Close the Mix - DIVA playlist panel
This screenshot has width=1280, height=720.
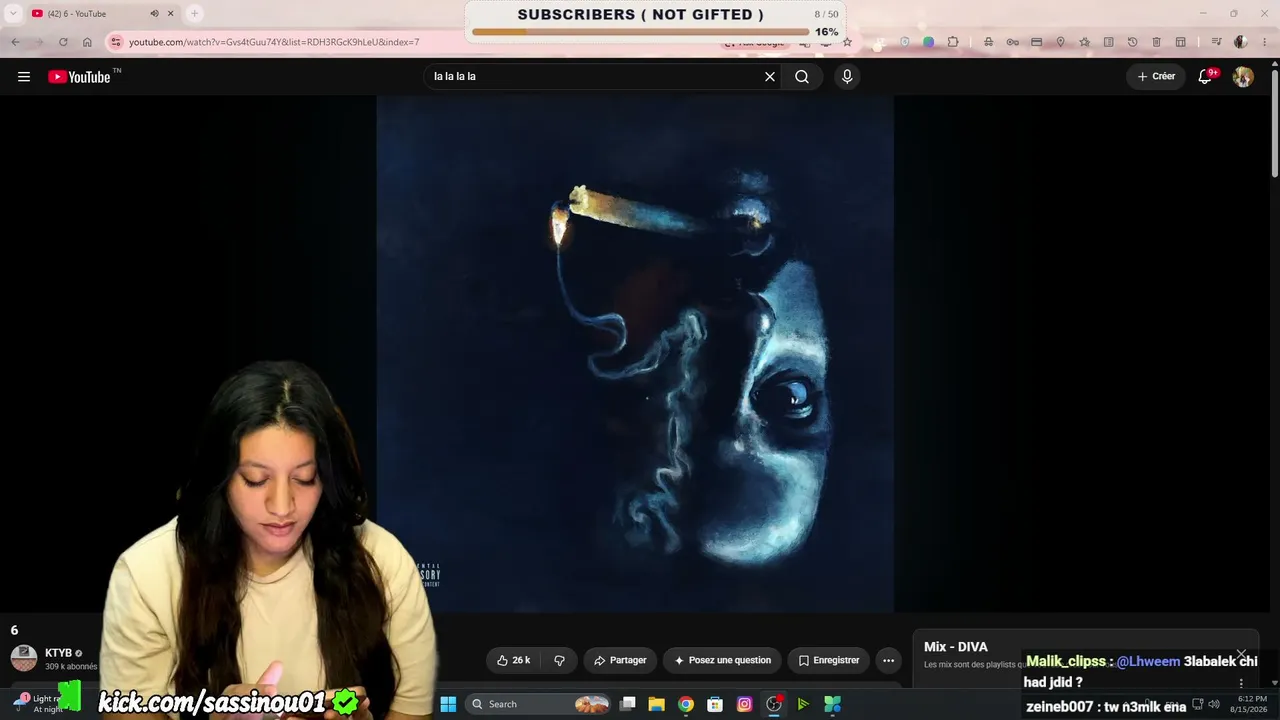pos(1241,655)
